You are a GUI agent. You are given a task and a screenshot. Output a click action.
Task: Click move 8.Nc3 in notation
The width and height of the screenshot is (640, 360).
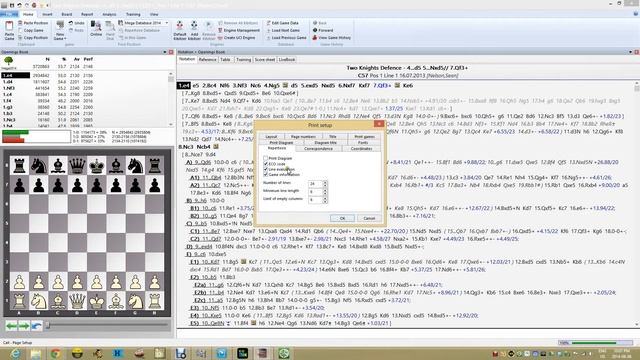click(x=186, y=147)
